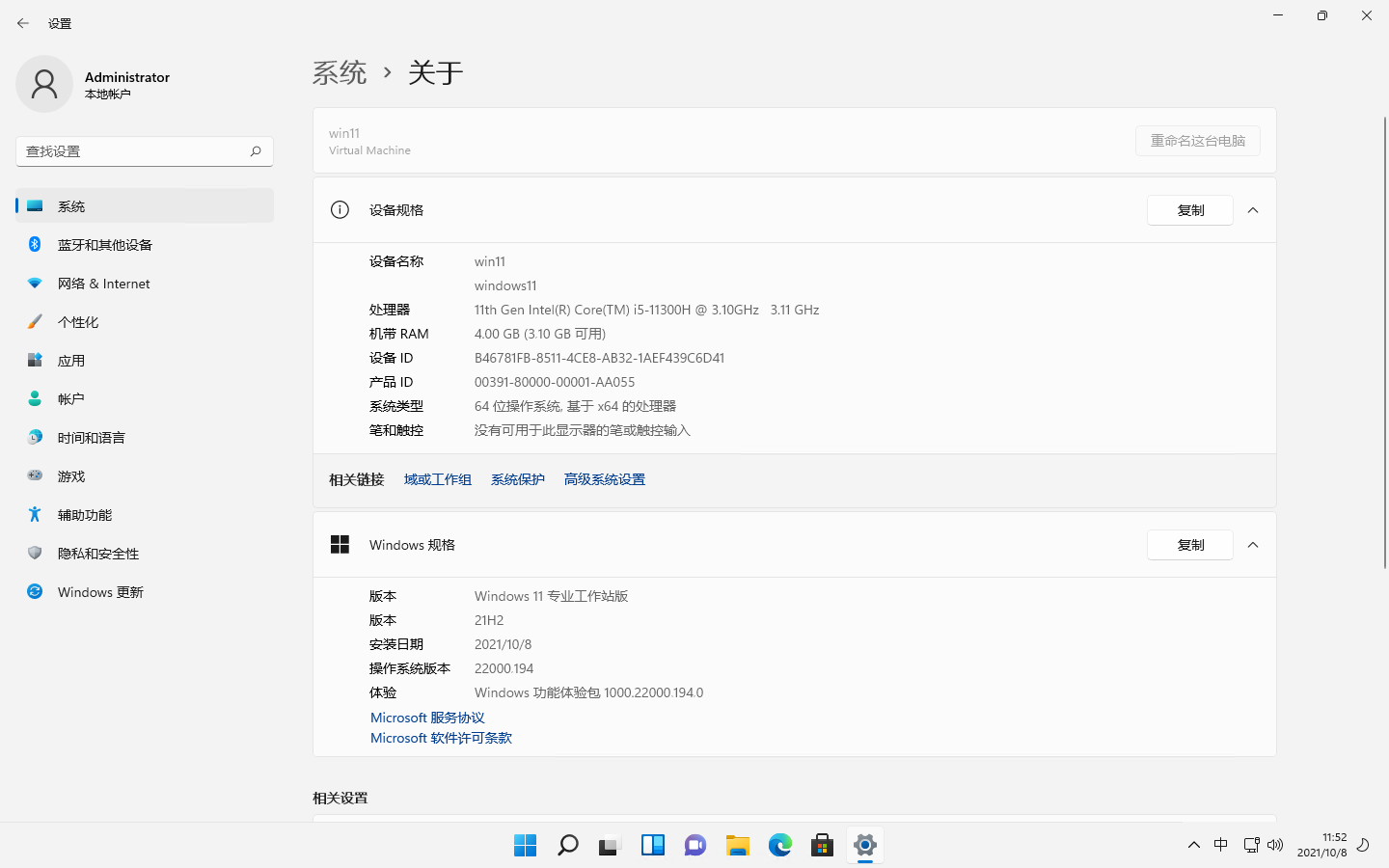The height and width of the screenshot is (868, 1389).
Task: Select 时间和语言 in sidebar
Action: [x=145, y=437]
